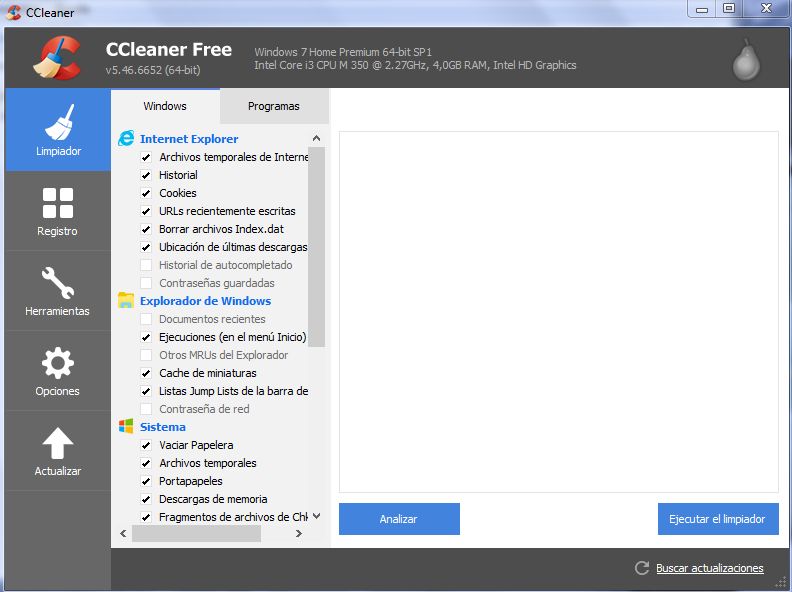The height and width of the screenshot is (592, 792).
Task: Click the refresh icon beside Buscar actualizaciones
Action: pos(642,568)
